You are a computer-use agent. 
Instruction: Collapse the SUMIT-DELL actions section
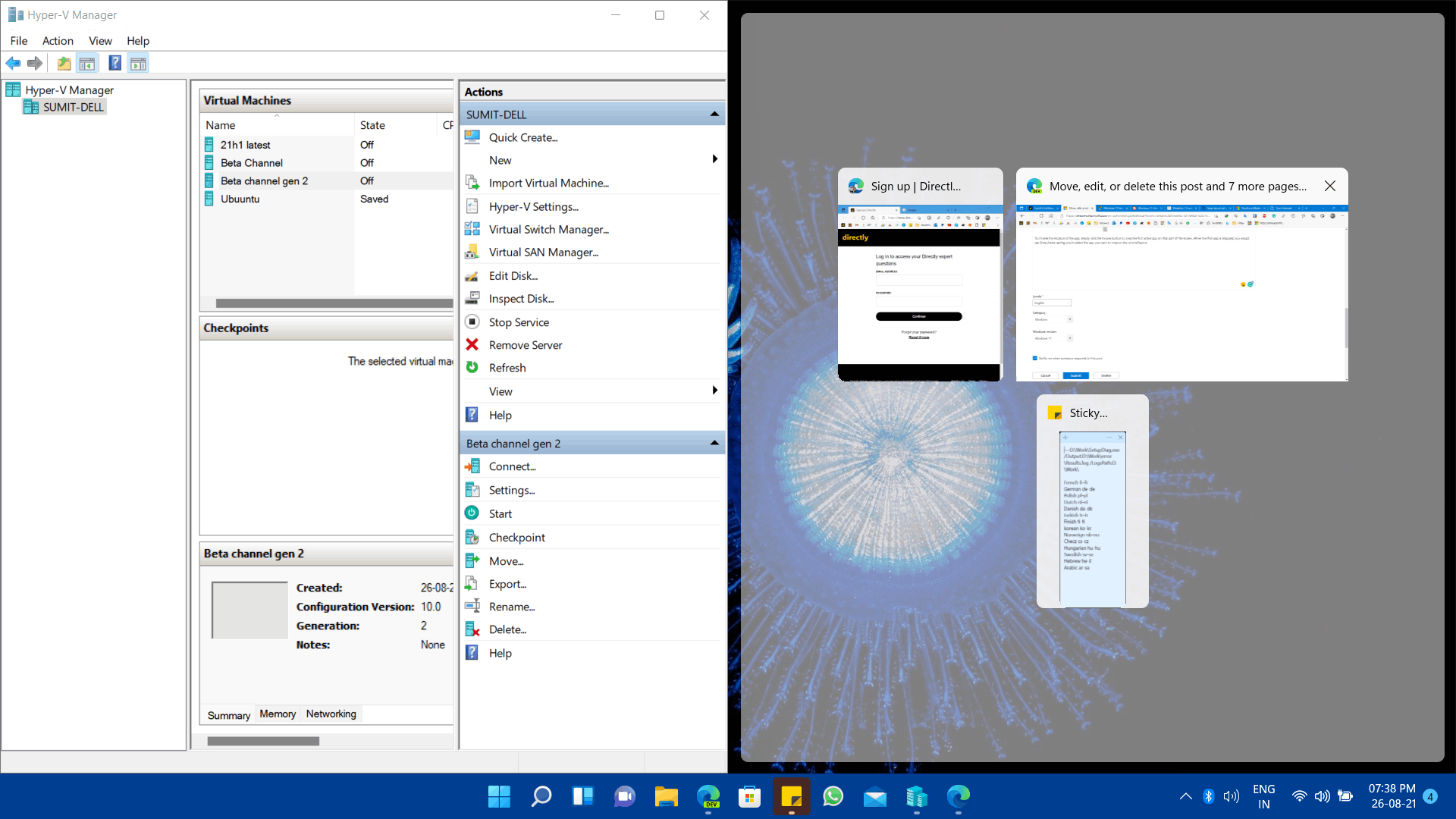(x=714, y=114)
